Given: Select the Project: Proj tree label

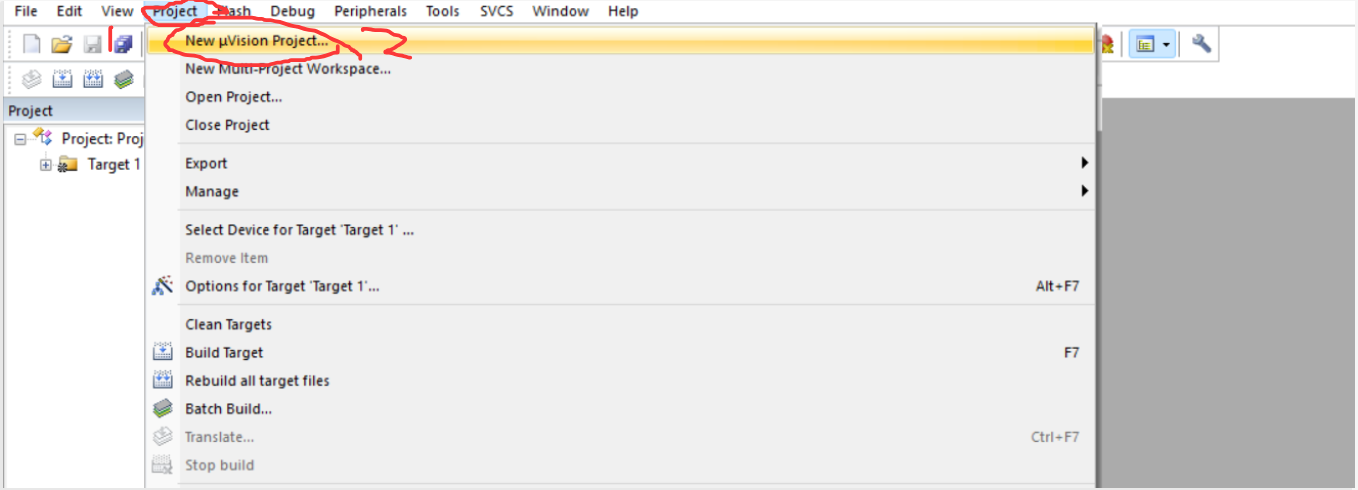Looking at the screenshot, I should 103,138.
